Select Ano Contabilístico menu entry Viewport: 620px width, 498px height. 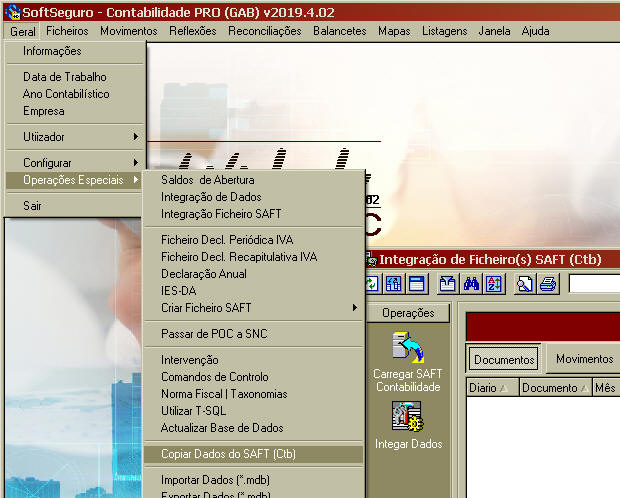pos(74,94)
